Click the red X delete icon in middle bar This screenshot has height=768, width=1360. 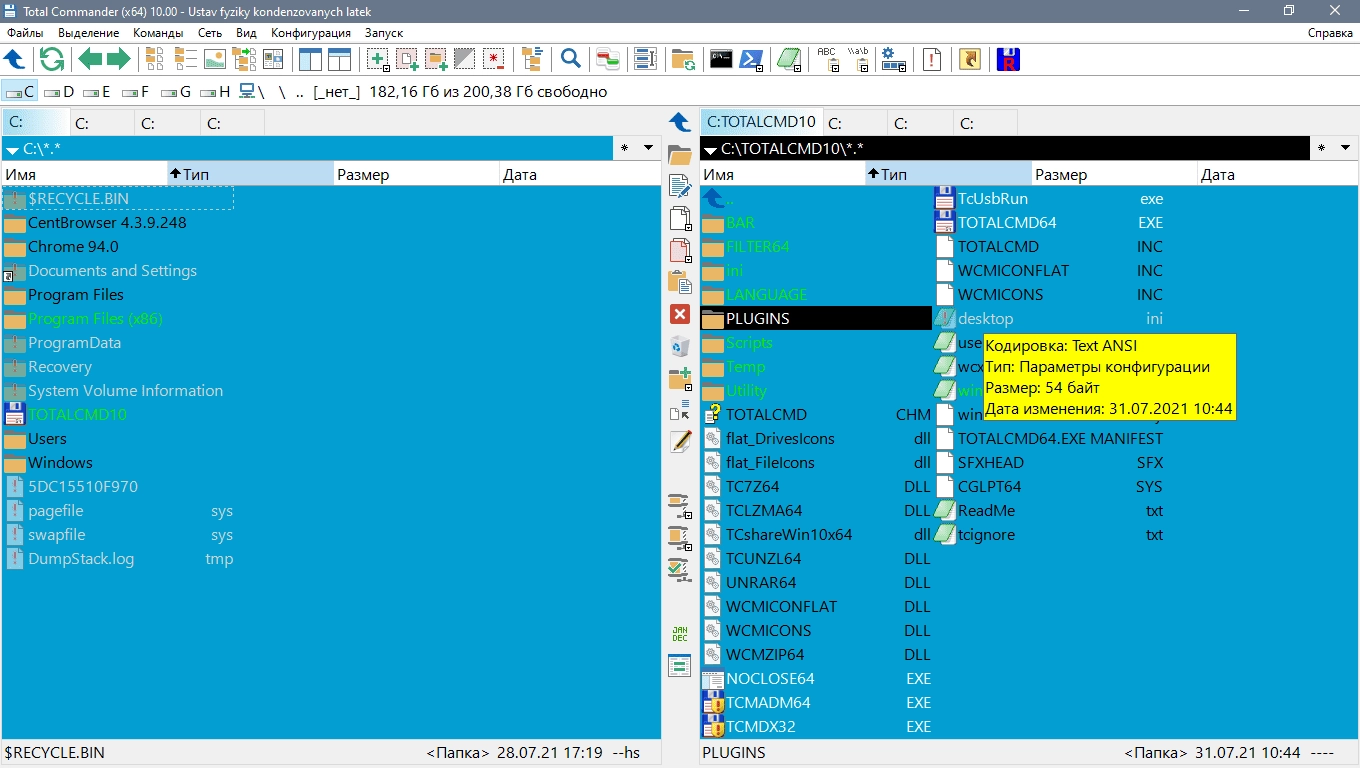[x=680, y=314]
